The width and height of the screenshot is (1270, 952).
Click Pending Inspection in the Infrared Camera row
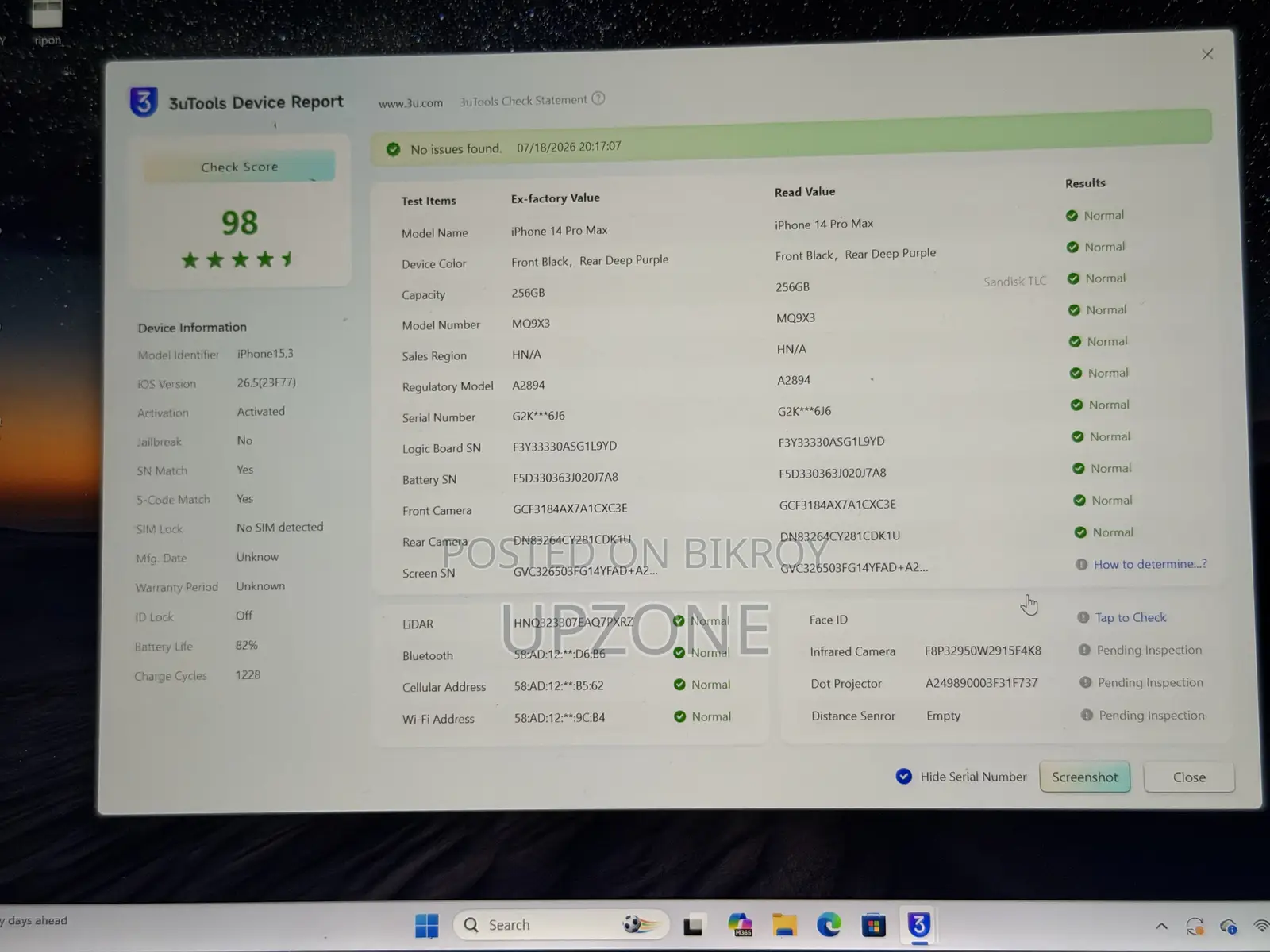tap(1149, 650)
